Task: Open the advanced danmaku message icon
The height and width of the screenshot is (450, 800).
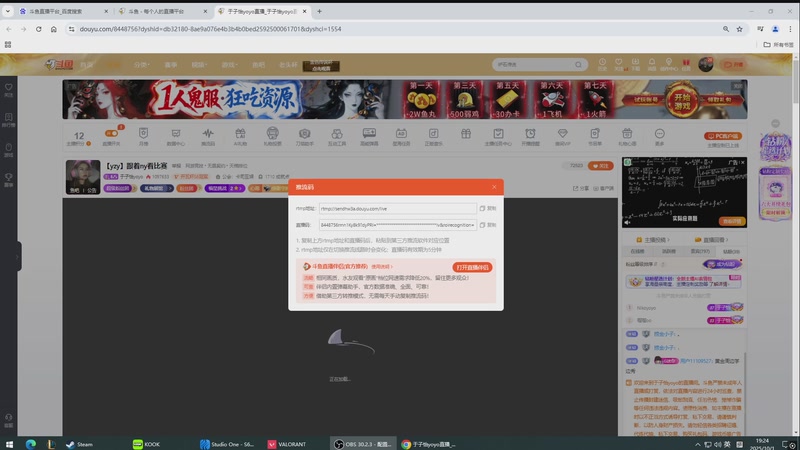Action: (x=369, y=133)
